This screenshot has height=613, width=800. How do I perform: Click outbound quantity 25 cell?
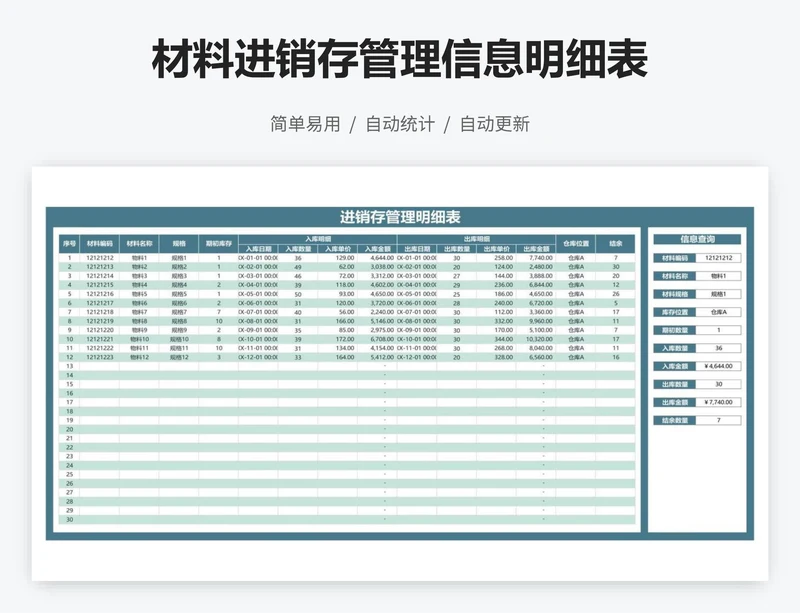point(457,294)
